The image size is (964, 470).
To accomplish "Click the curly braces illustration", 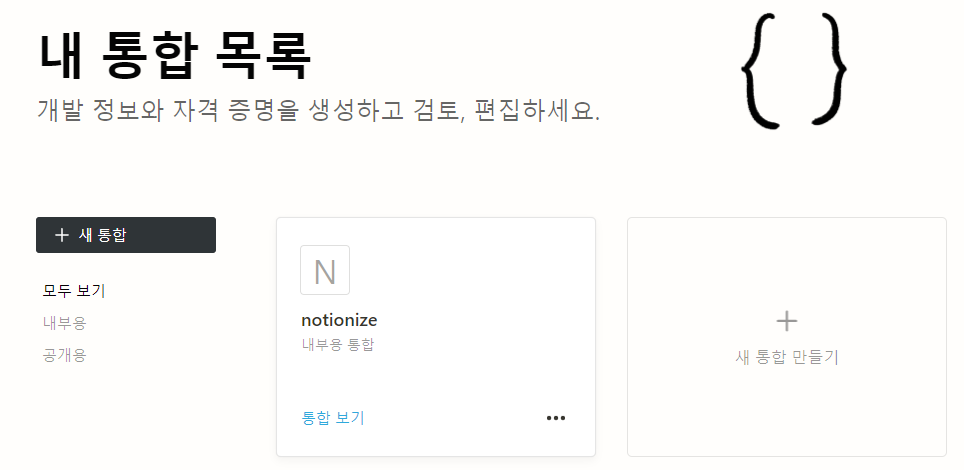I will [x=795, y=68].
